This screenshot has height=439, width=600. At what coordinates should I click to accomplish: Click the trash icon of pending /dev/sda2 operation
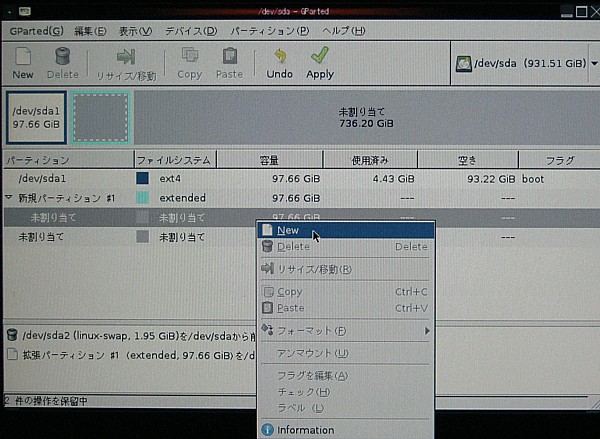12,335
